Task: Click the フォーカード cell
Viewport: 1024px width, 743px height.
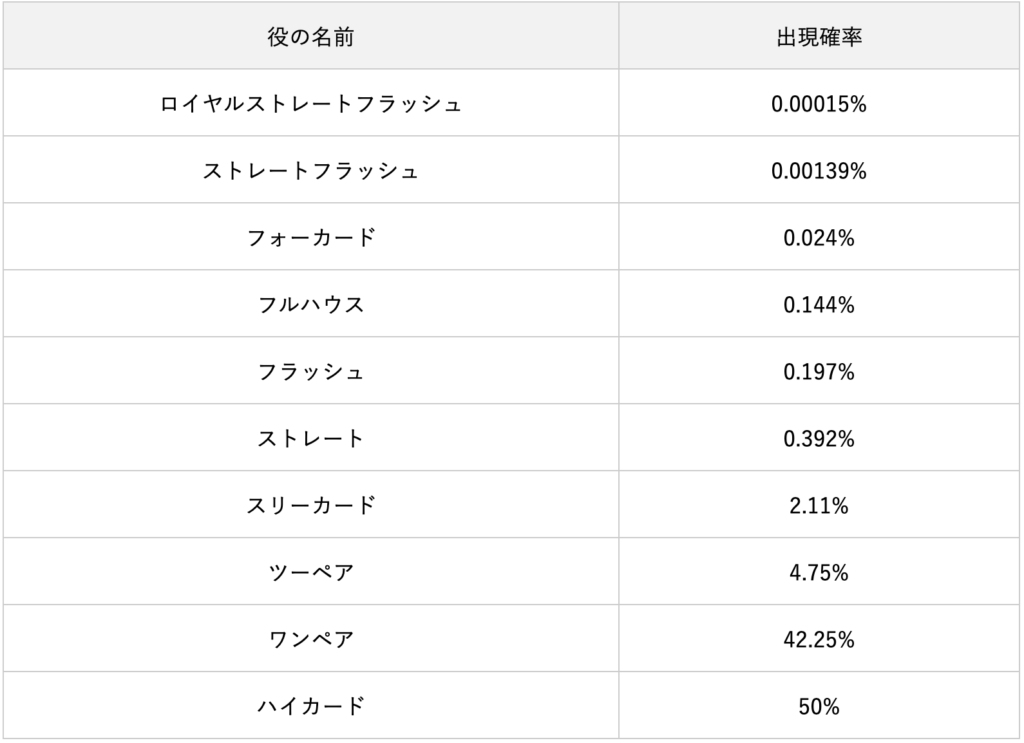Action: click(x=311, y=238)
